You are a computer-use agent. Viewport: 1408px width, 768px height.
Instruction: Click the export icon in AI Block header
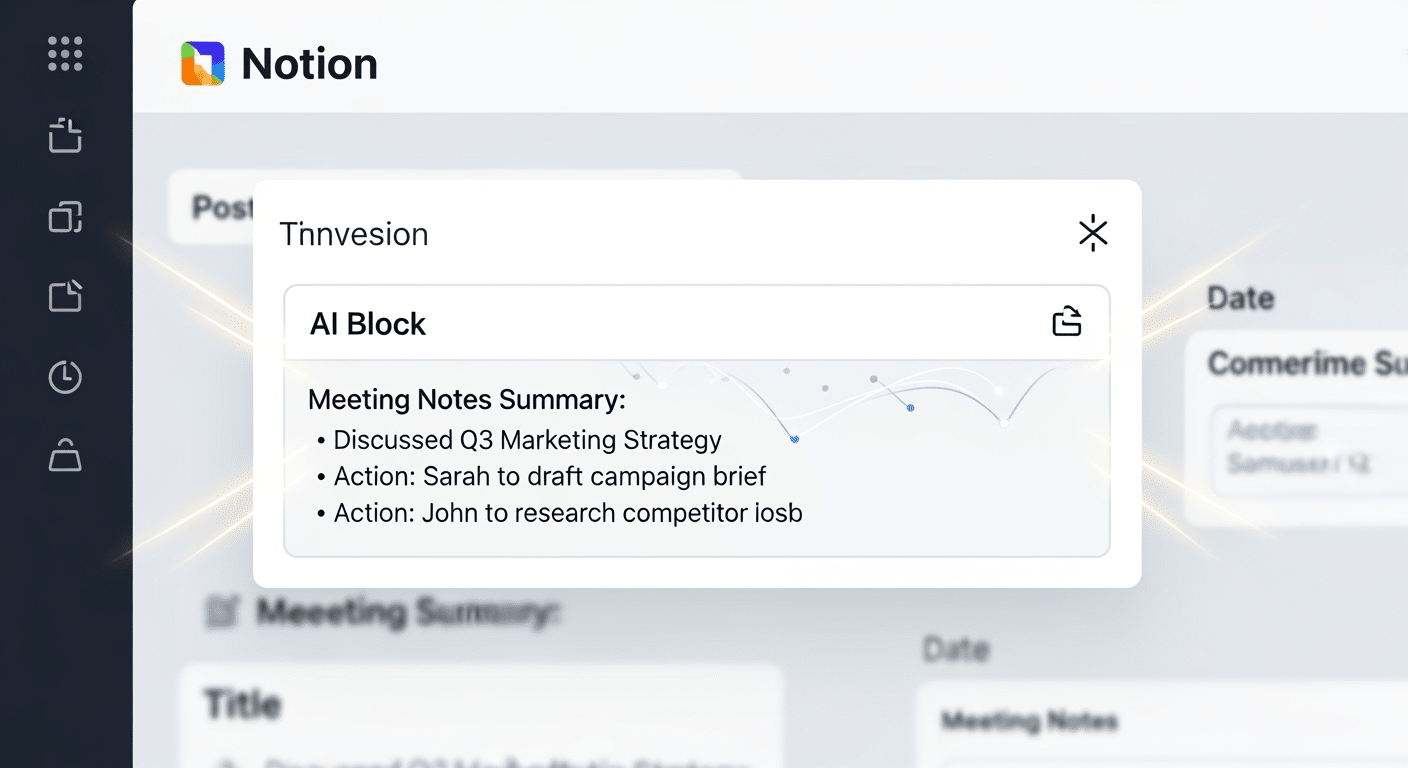1067,322
